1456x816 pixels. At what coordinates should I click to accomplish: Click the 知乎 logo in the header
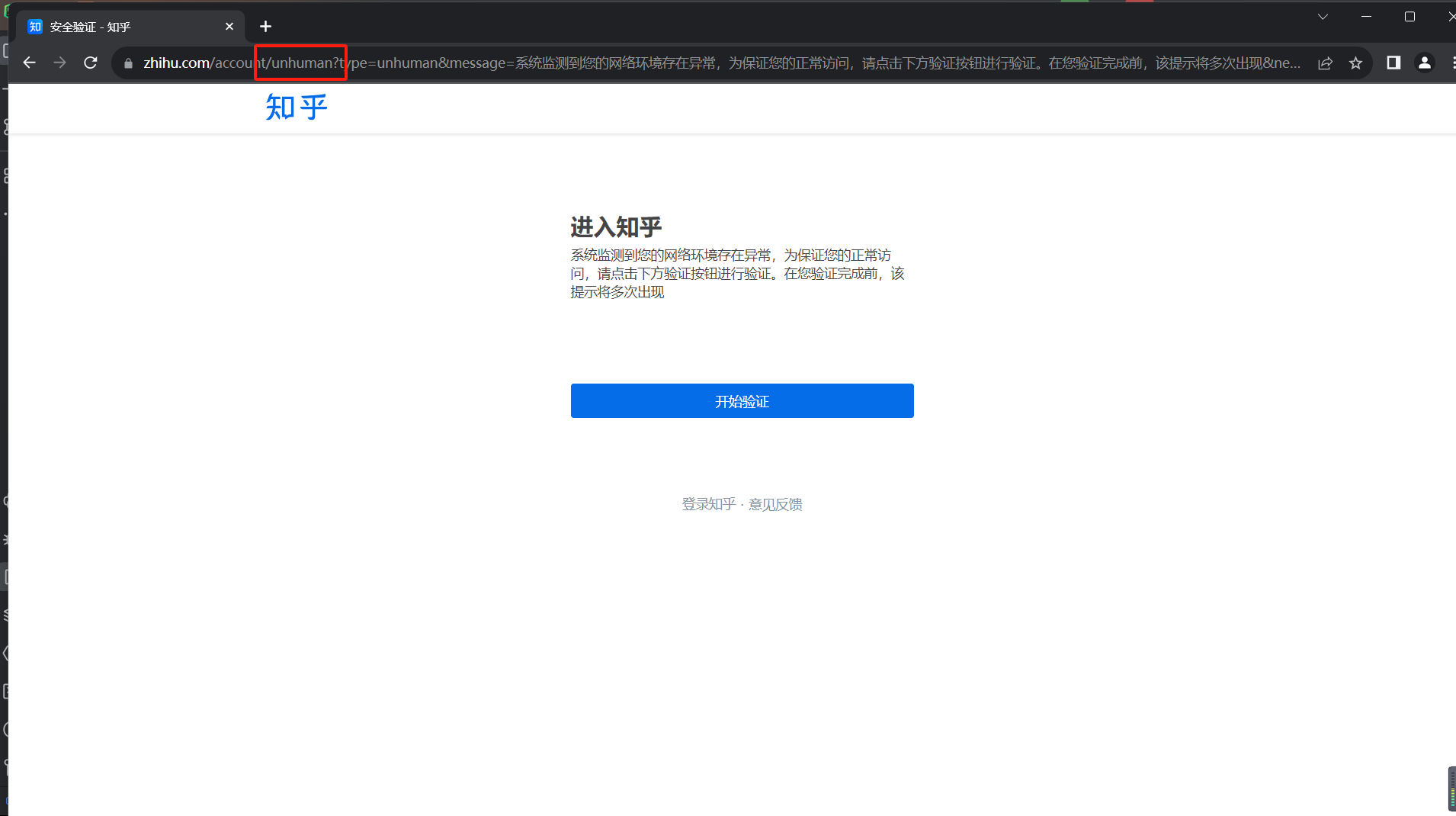point(297,107)
